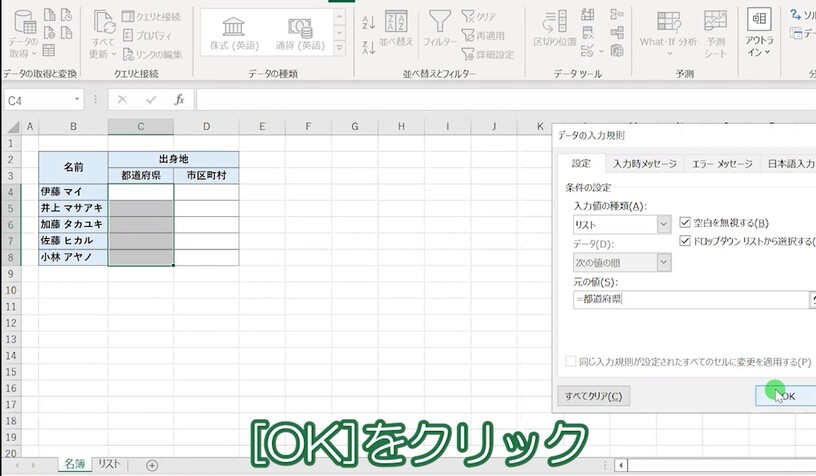
Task: Expand the data types gallery
Action: (x=339, y=48)
